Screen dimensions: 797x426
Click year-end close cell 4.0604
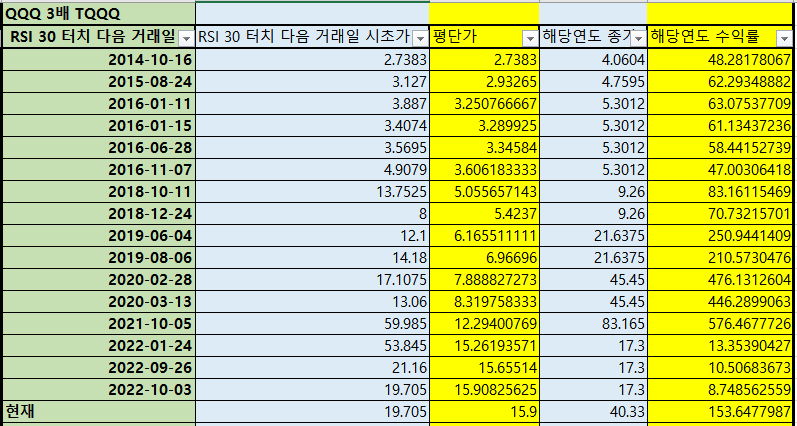point(593,59)
